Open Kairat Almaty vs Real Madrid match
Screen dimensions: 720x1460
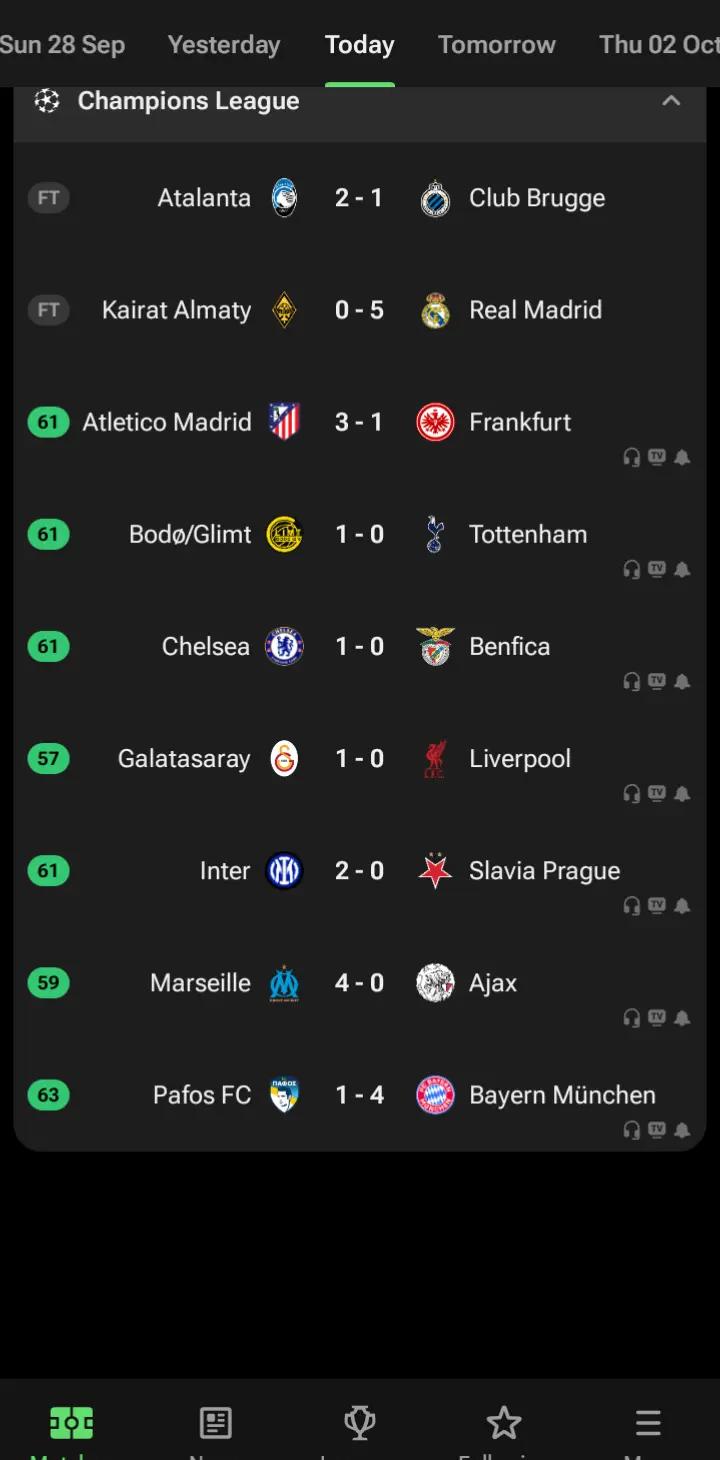(359, 310)
